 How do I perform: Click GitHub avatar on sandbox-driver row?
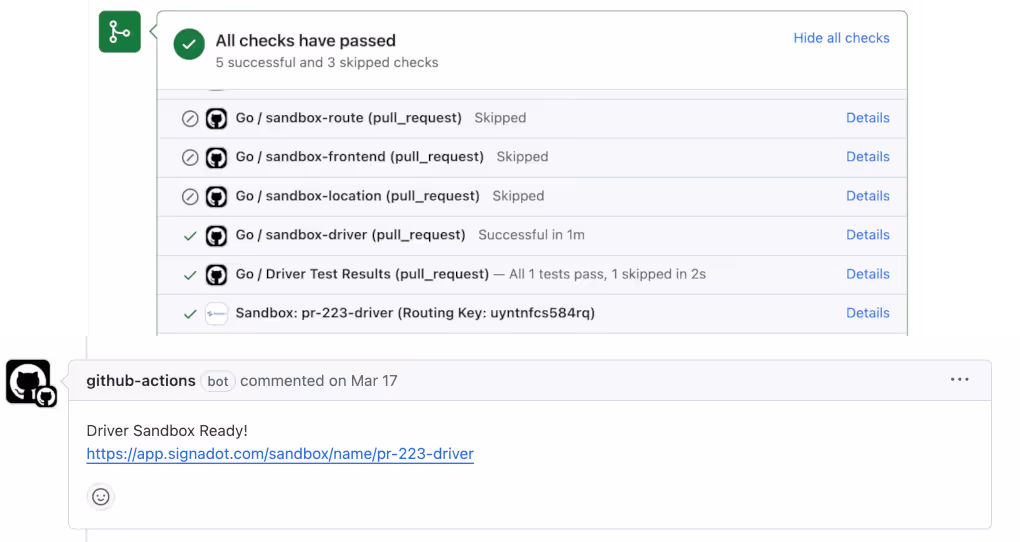[217, 236]
